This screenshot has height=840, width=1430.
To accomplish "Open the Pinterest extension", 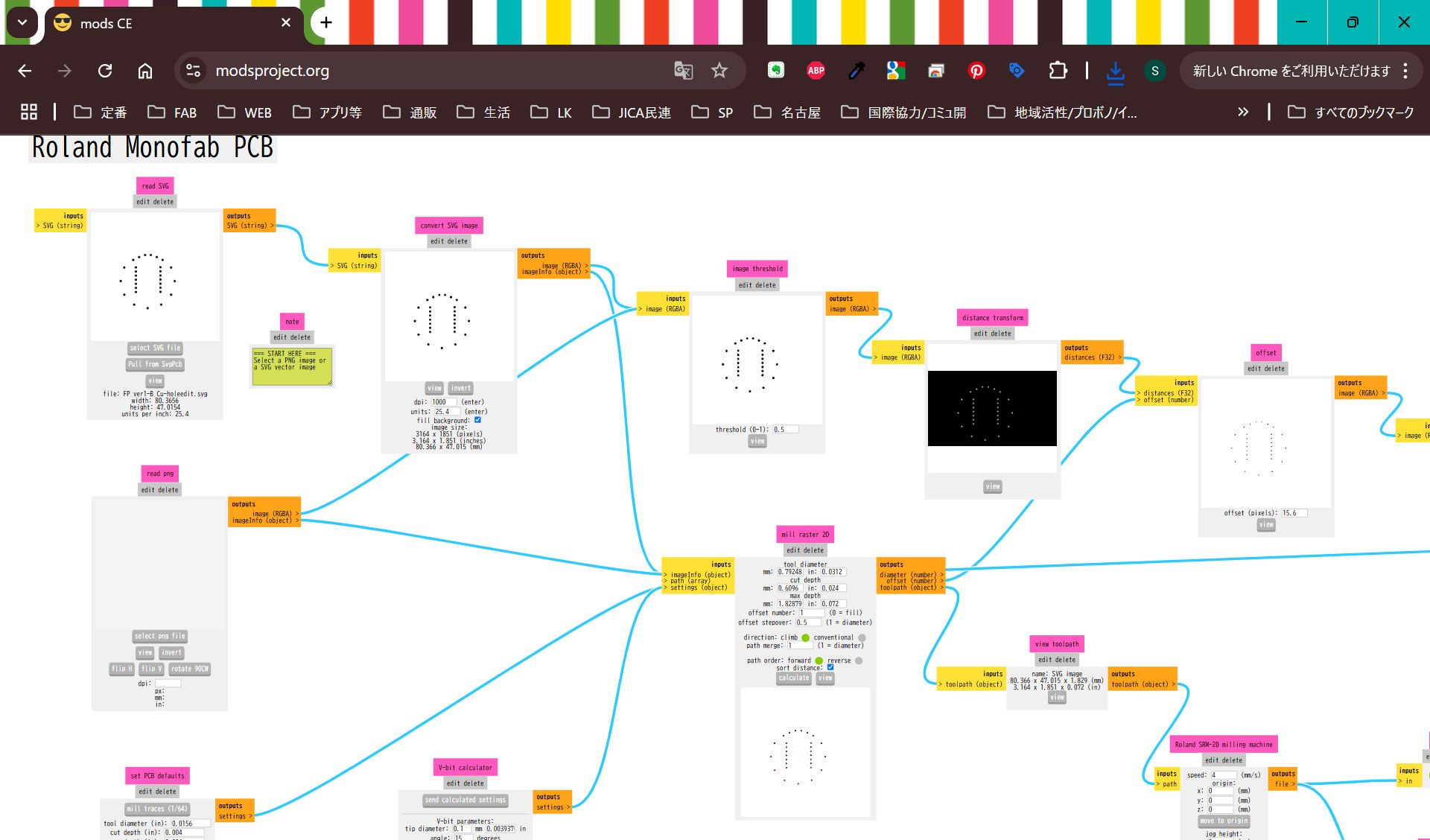I will pos(976,71).
